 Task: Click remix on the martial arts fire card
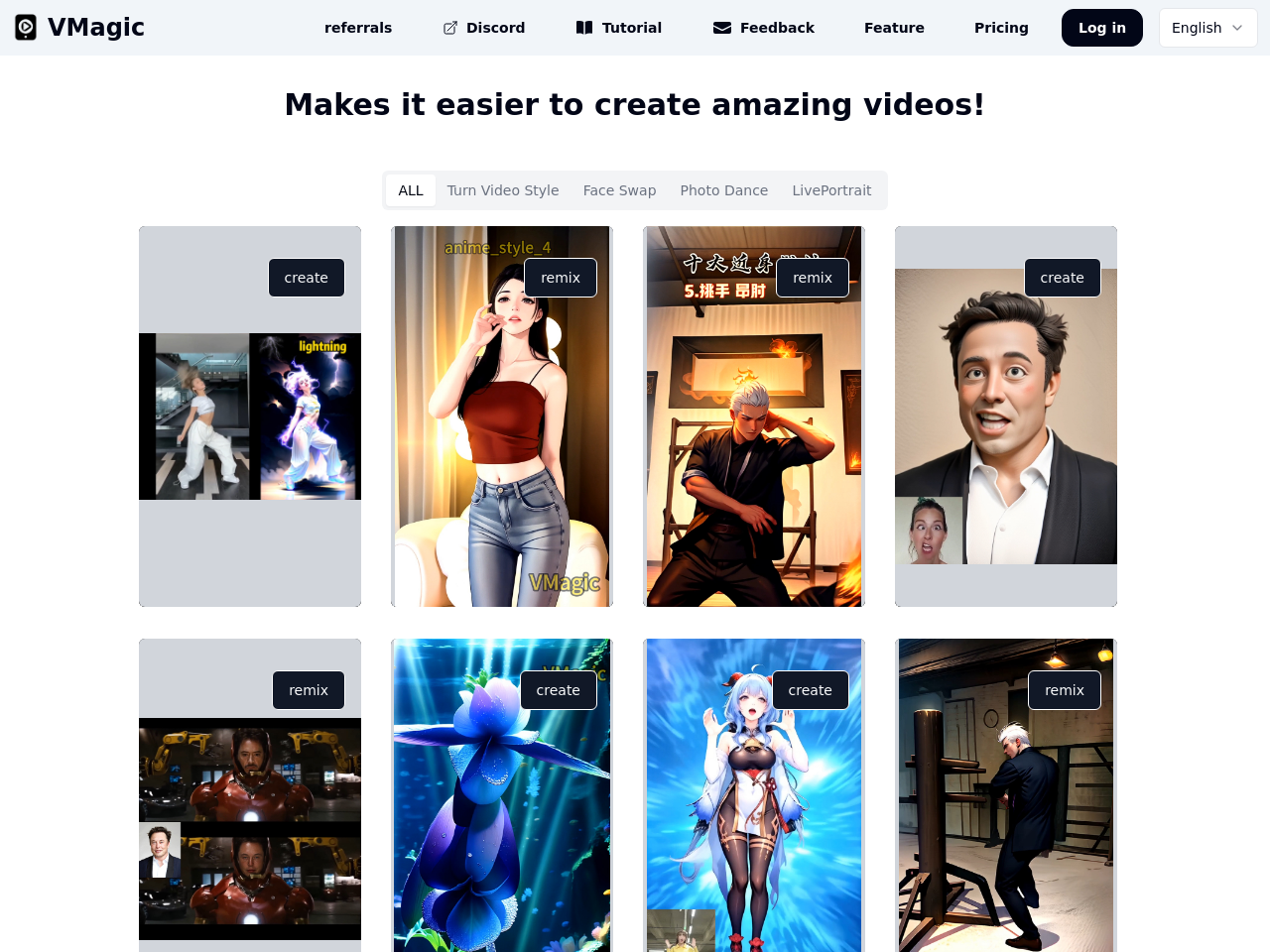tap(813, 278)
